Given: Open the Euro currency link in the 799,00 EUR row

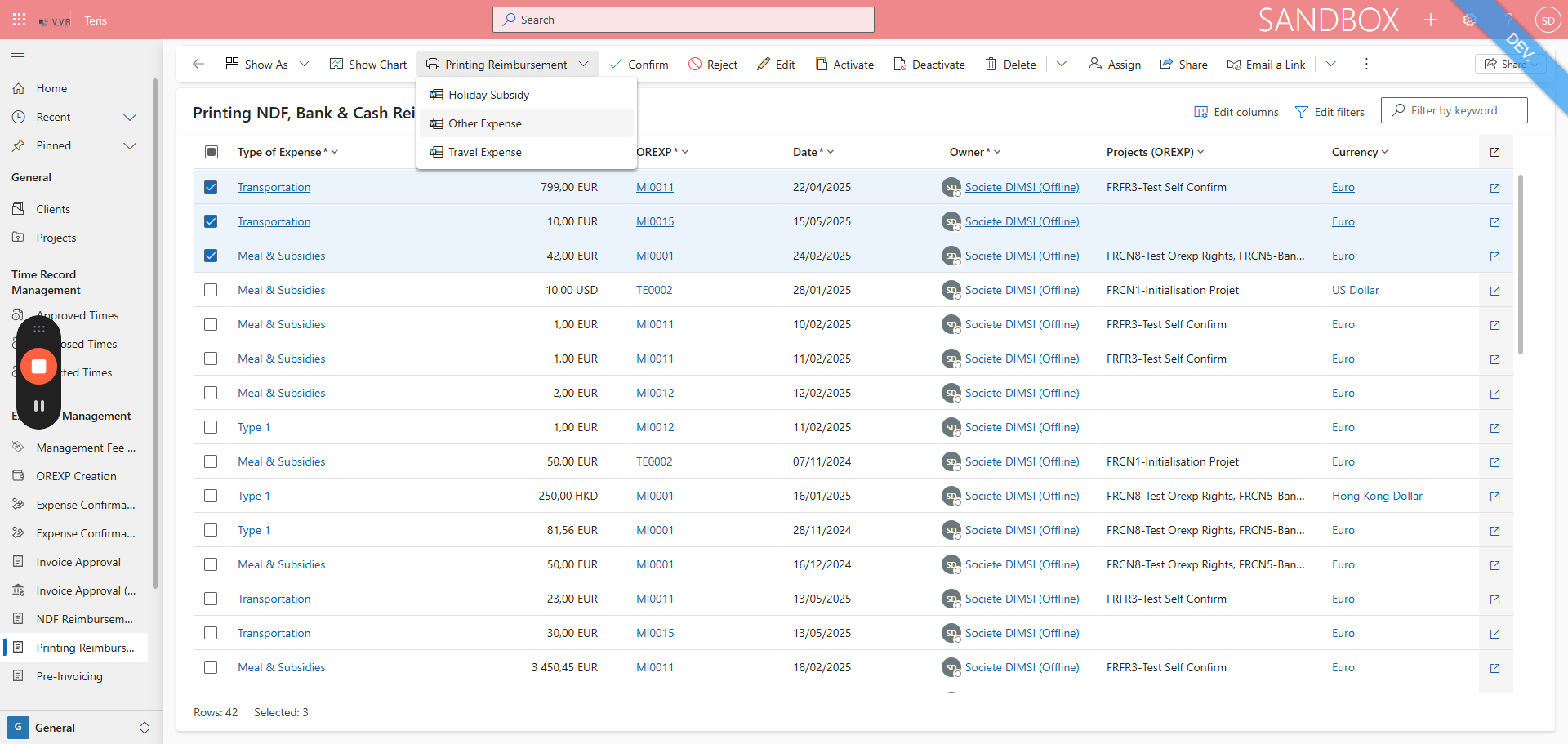Looking at the screenshot, I should click(1343, 187).
